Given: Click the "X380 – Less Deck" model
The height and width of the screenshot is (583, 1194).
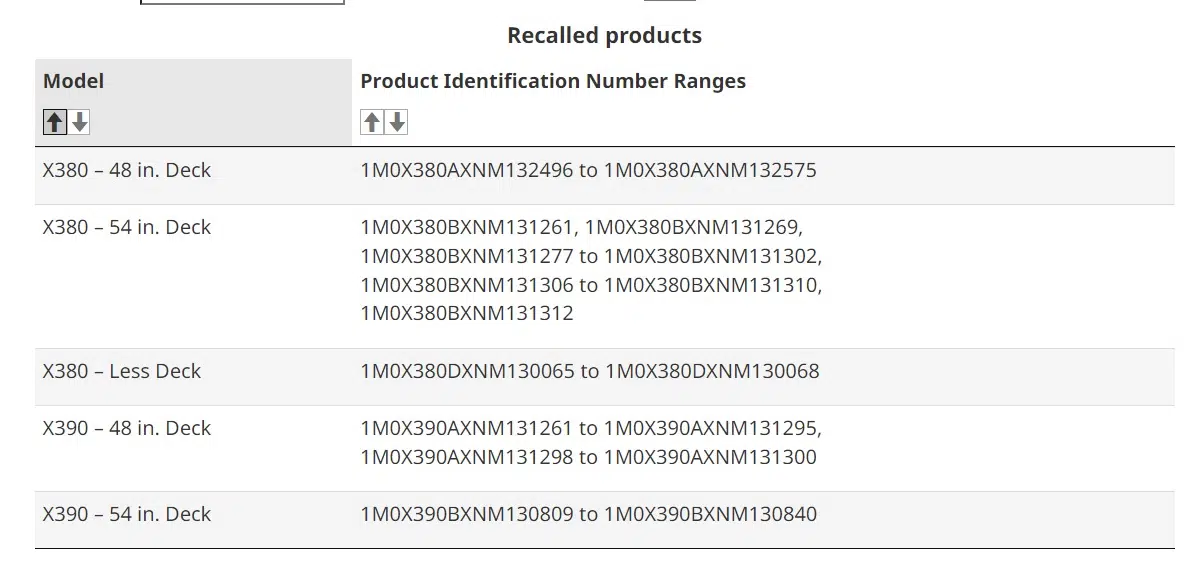Looking at the screenshot, I should (x=122, y=371).
